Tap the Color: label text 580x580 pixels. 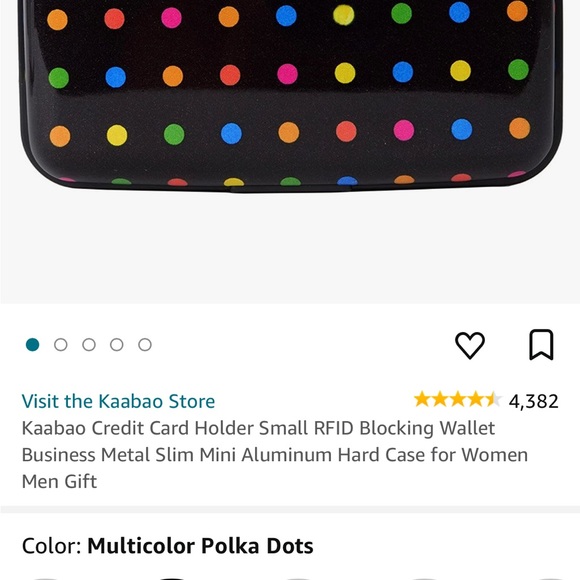(51, 546)
